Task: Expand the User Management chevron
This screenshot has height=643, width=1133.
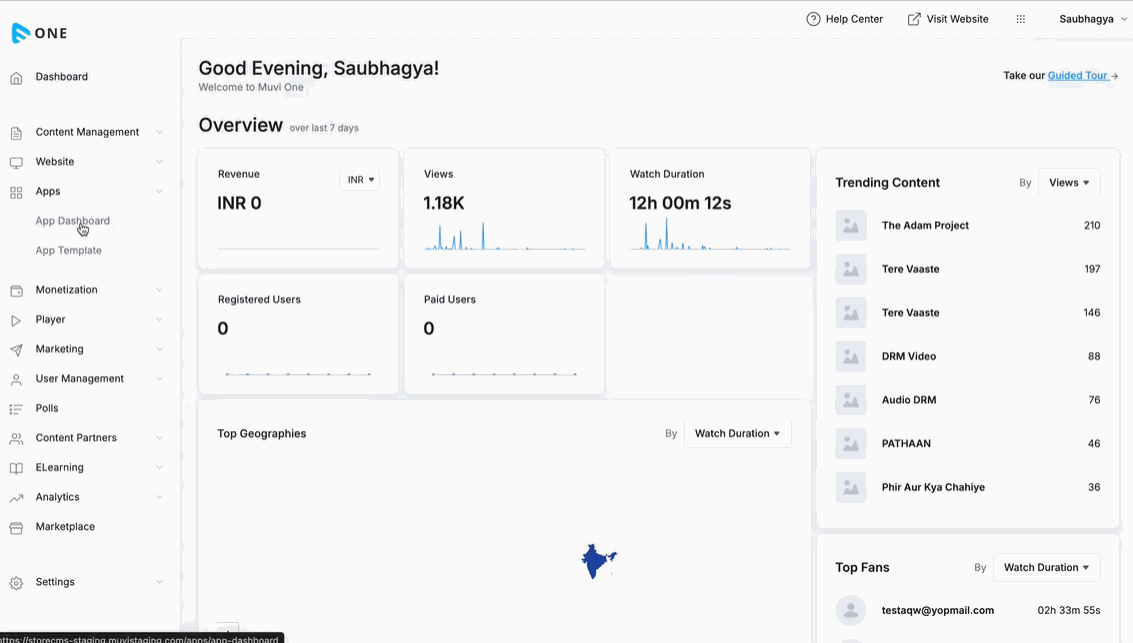Action: click(160, 379)
